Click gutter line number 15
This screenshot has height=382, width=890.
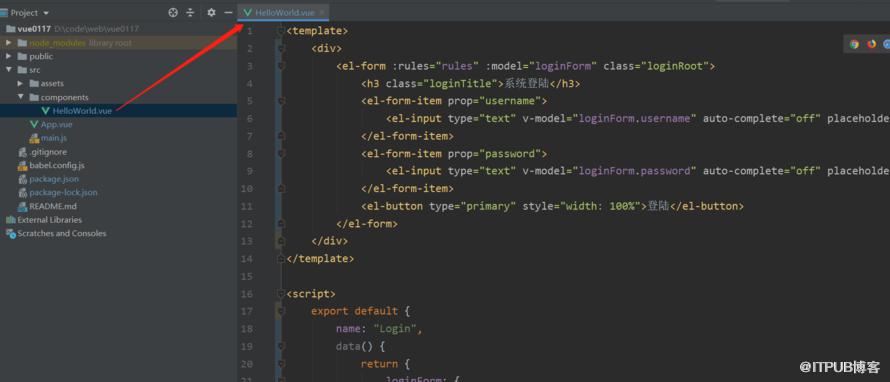[246, 276]
